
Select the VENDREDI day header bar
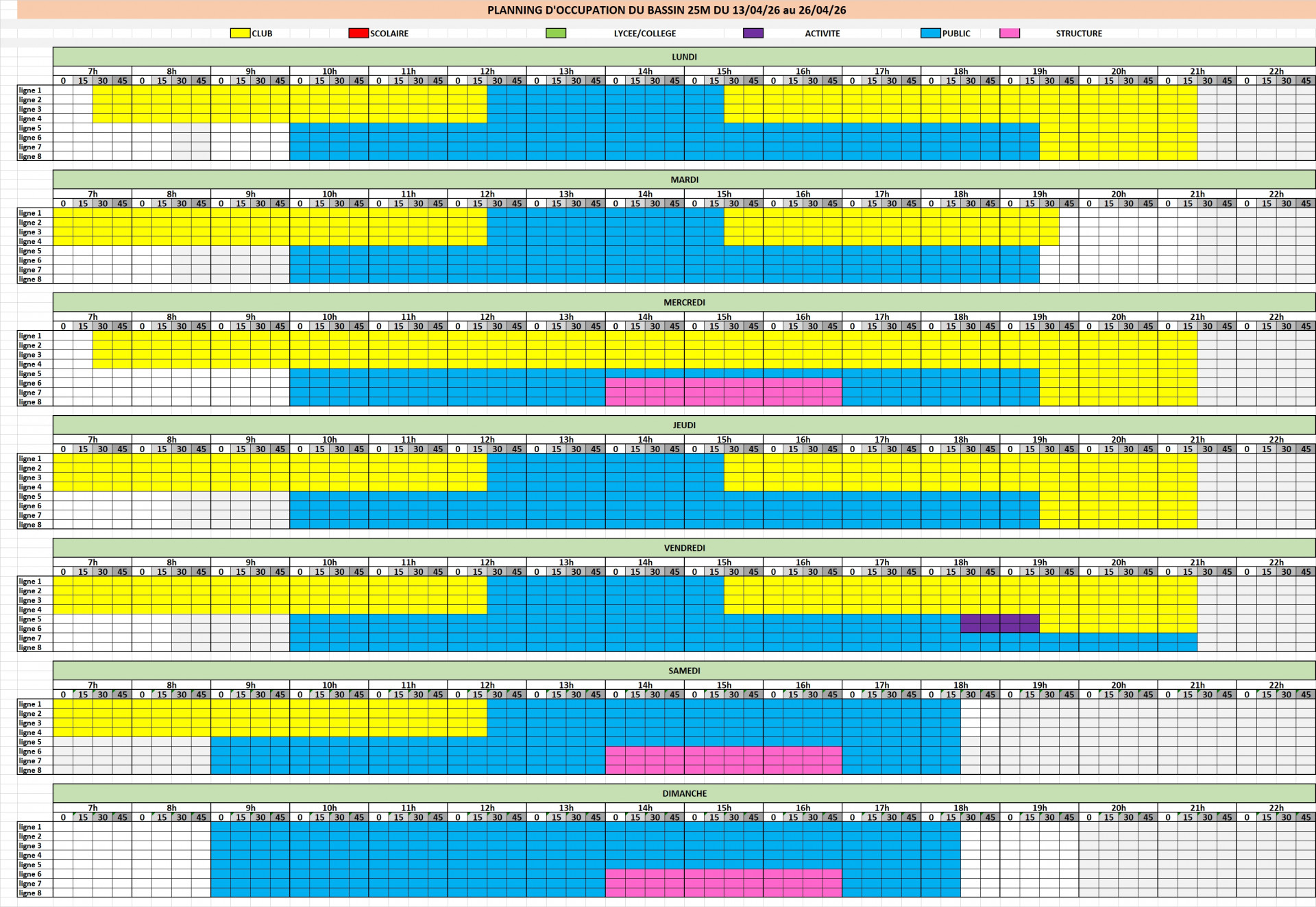684,547
